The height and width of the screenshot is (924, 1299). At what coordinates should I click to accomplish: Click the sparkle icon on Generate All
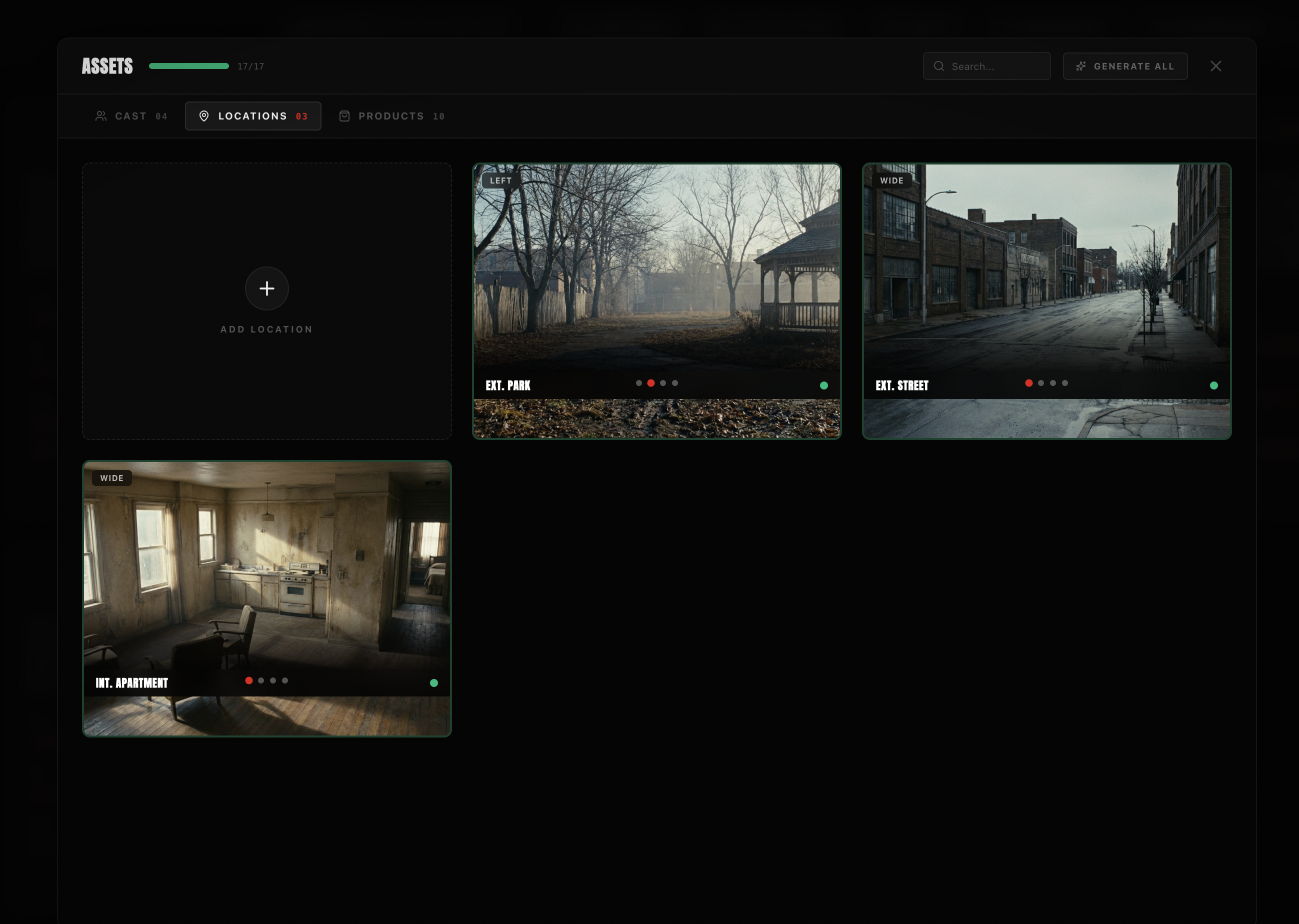[x=1081, y=66]
